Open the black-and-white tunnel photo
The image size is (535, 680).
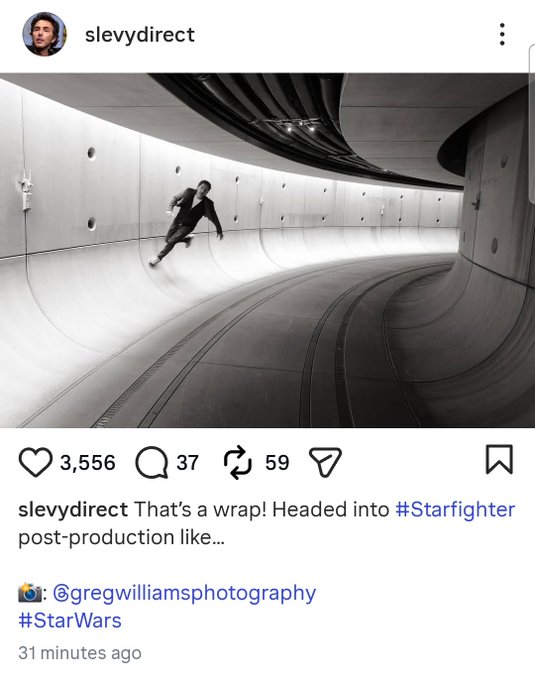coord(268,250)
